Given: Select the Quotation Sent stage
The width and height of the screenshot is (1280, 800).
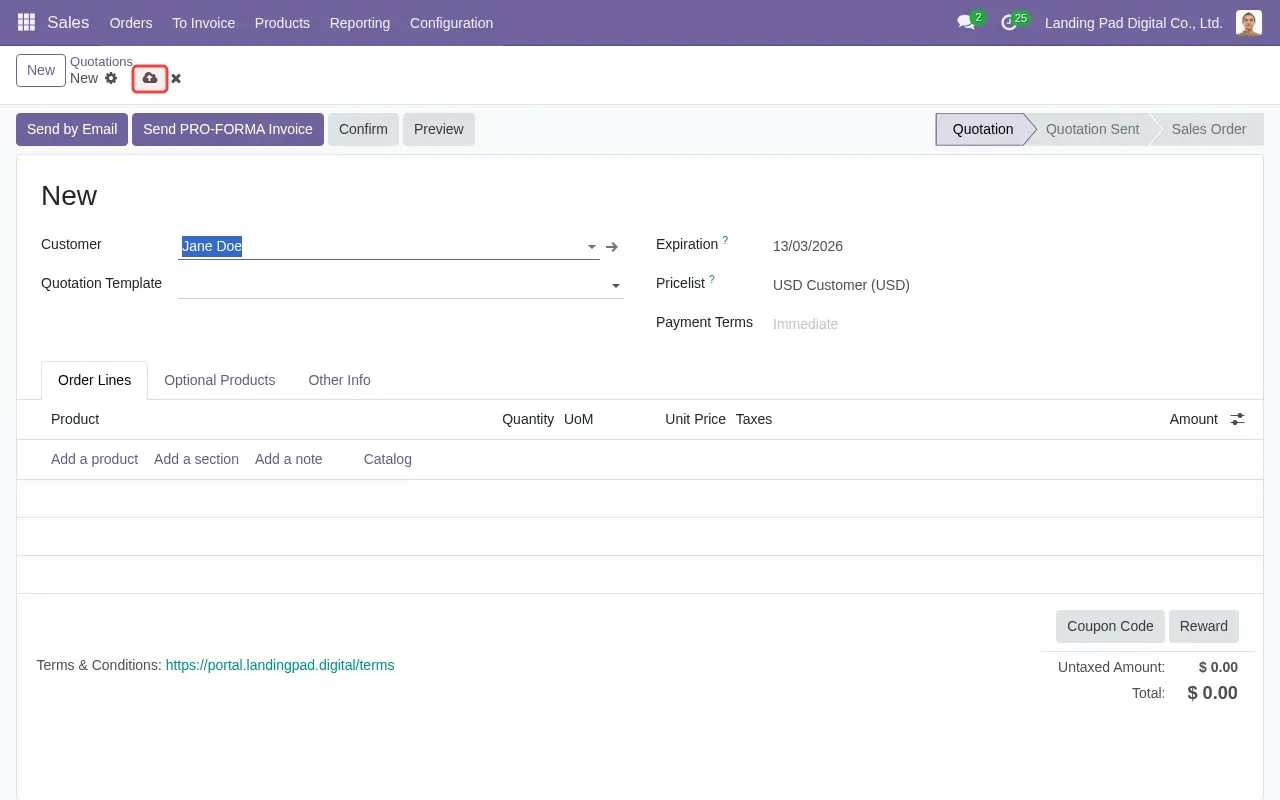Looking at the screenshot, I should (x=1092, y=129).
